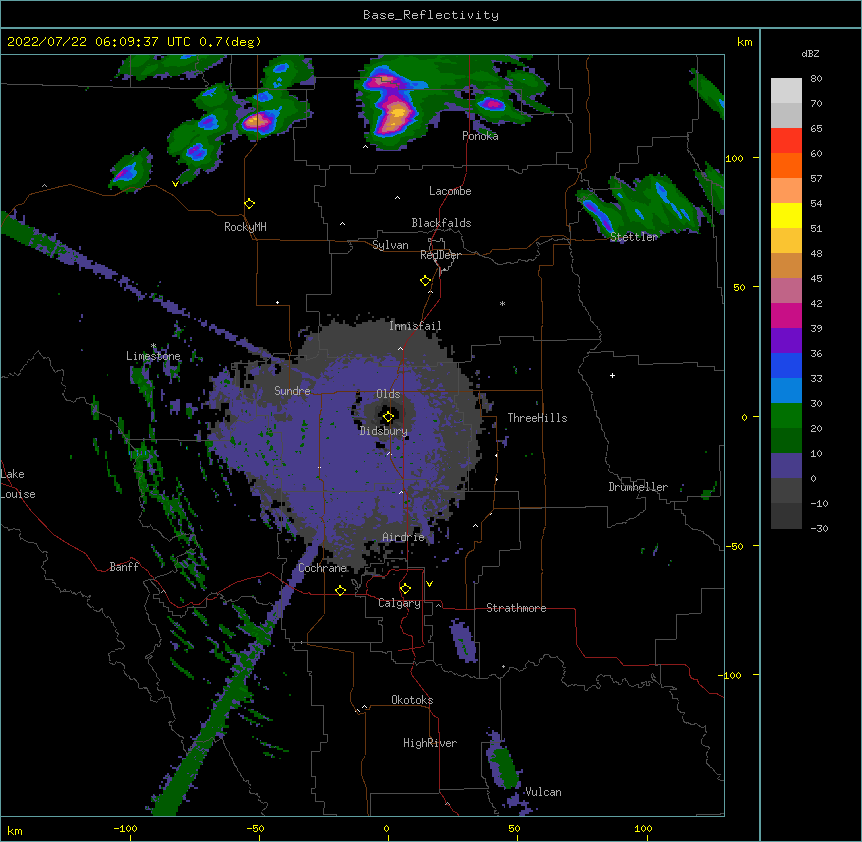Select the brown 45-48 dBZ legend swatch

tap(786, 265)
